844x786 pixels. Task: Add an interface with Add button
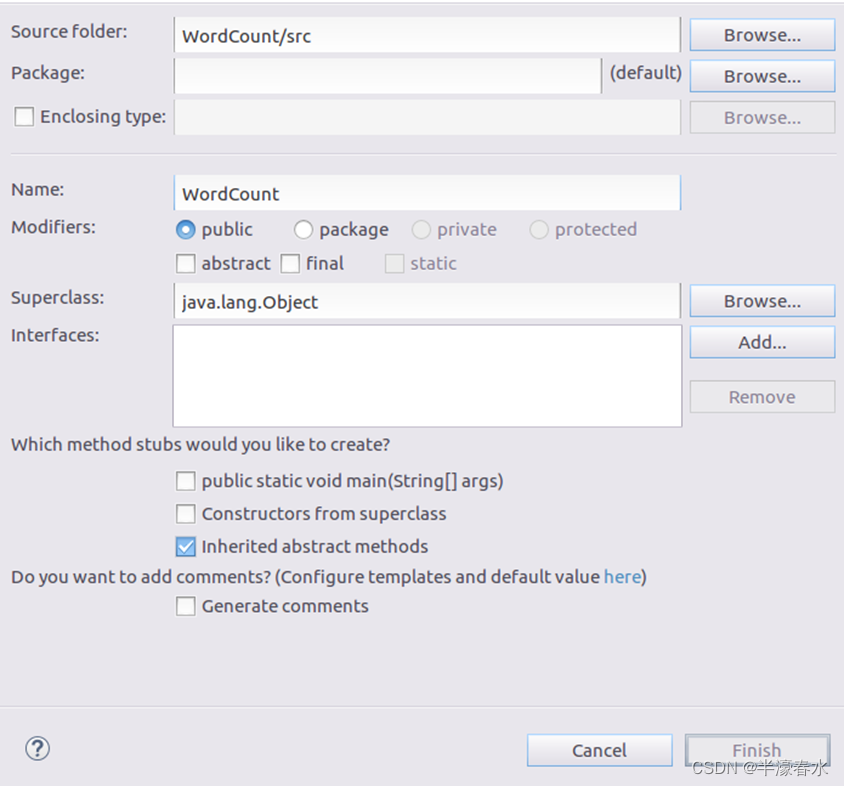click(762, 342)
